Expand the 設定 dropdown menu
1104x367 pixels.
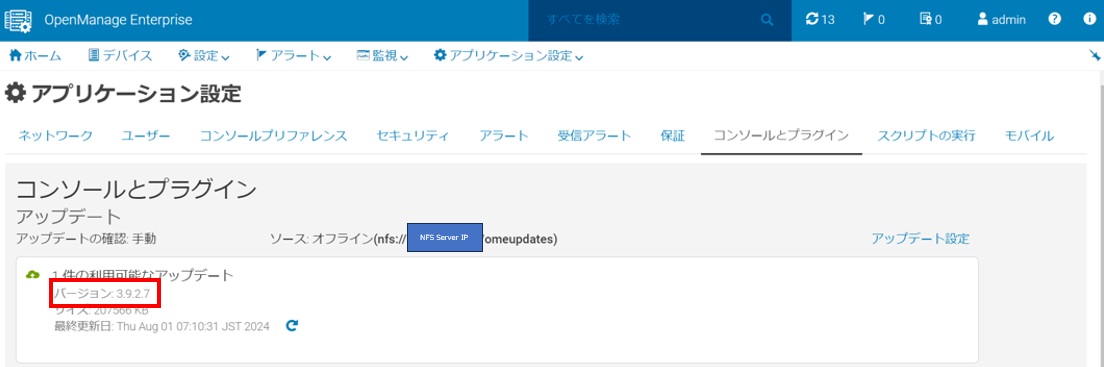point(204,56)
